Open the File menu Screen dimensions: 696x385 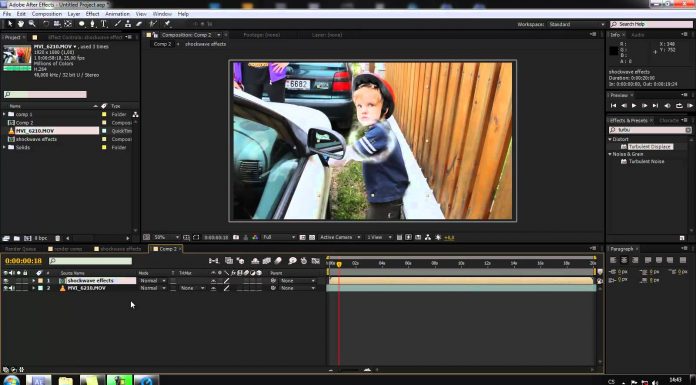7,14
